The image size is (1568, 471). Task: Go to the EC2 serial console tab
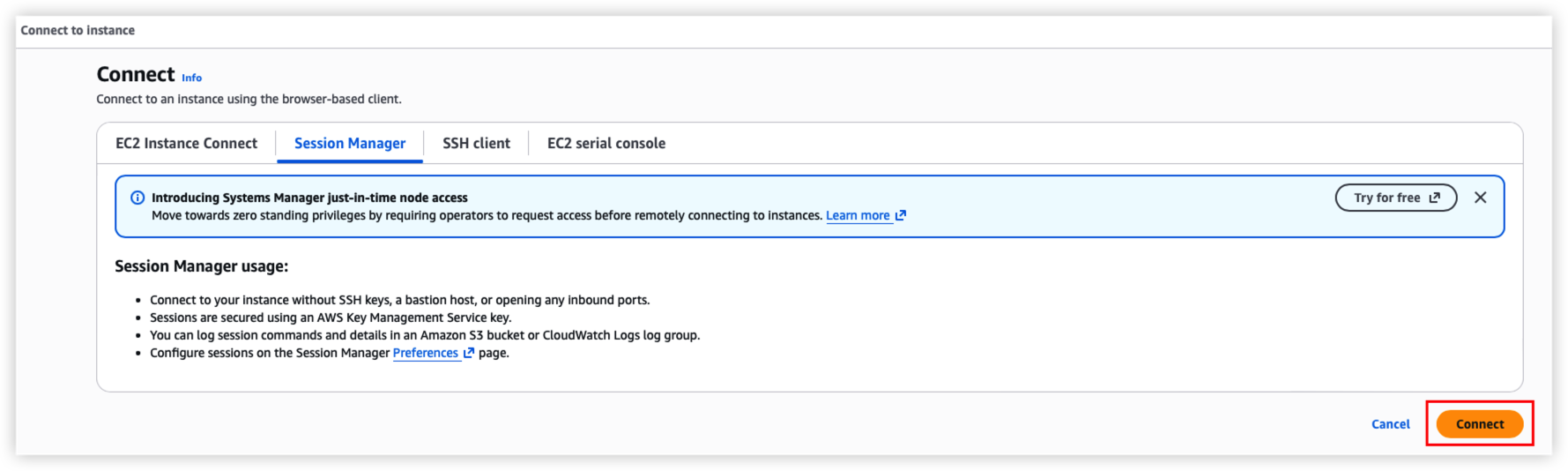tap(606, 143)
